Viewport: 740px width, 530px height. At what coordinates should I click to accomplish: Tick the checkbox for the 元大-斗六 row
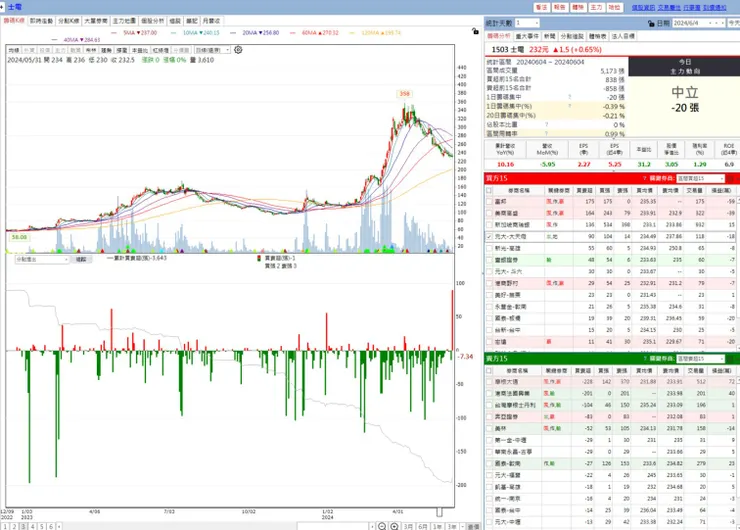pyautogui.click(x=489, y=272)
